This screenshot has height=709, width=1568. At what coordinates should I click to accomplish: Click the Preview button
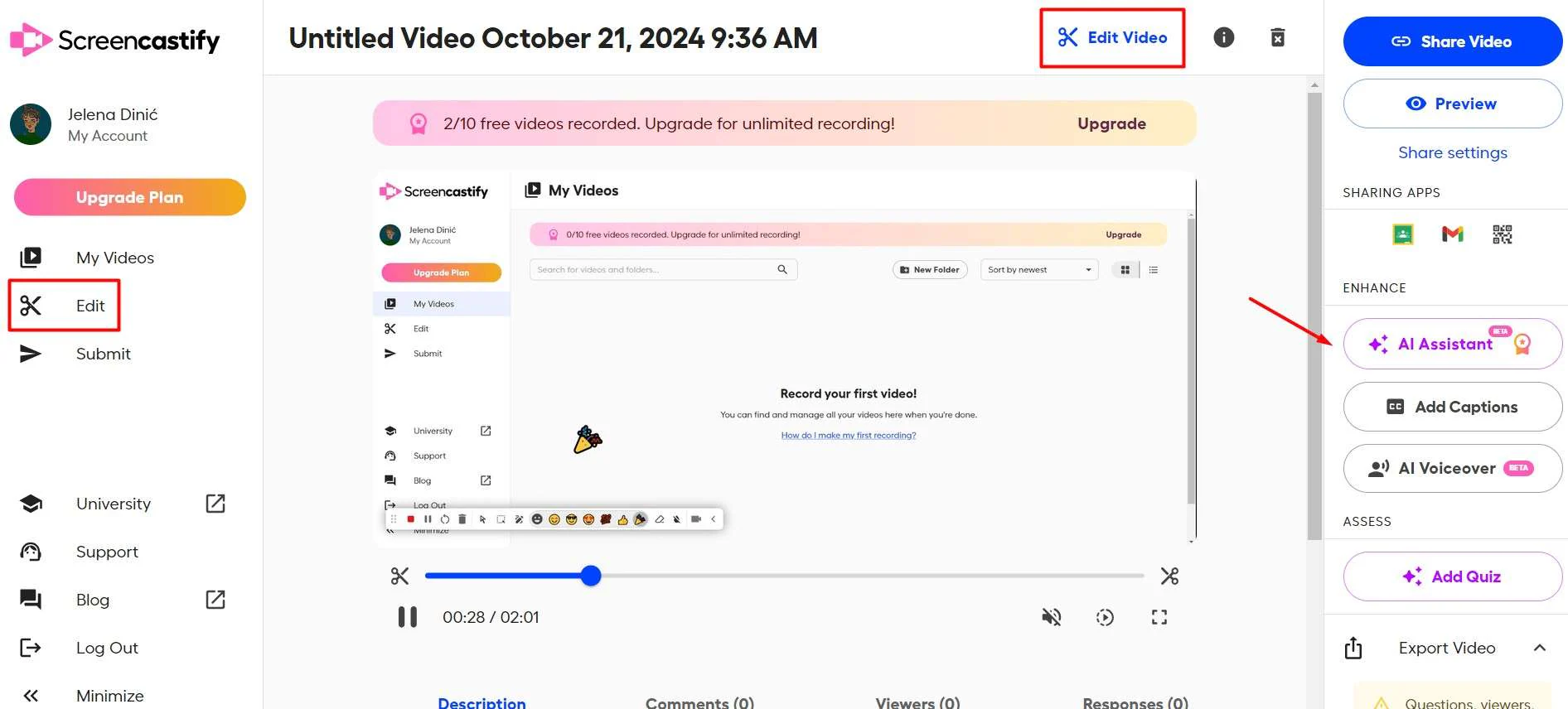pos(1453,104)
